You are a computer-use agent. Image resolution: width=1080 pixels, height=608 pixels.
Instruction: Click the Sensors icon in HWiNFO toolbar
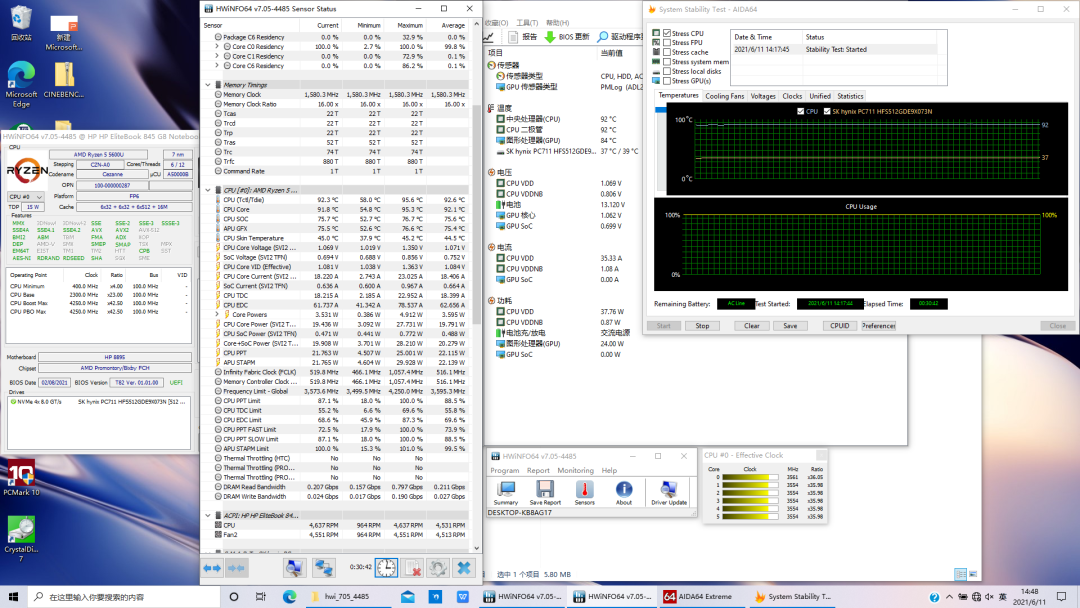point(584,490)
